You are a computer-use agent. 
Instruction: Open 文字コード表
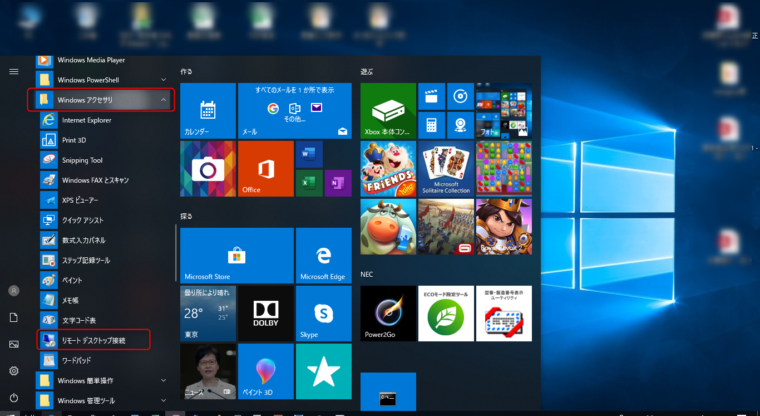click(104, 320)
